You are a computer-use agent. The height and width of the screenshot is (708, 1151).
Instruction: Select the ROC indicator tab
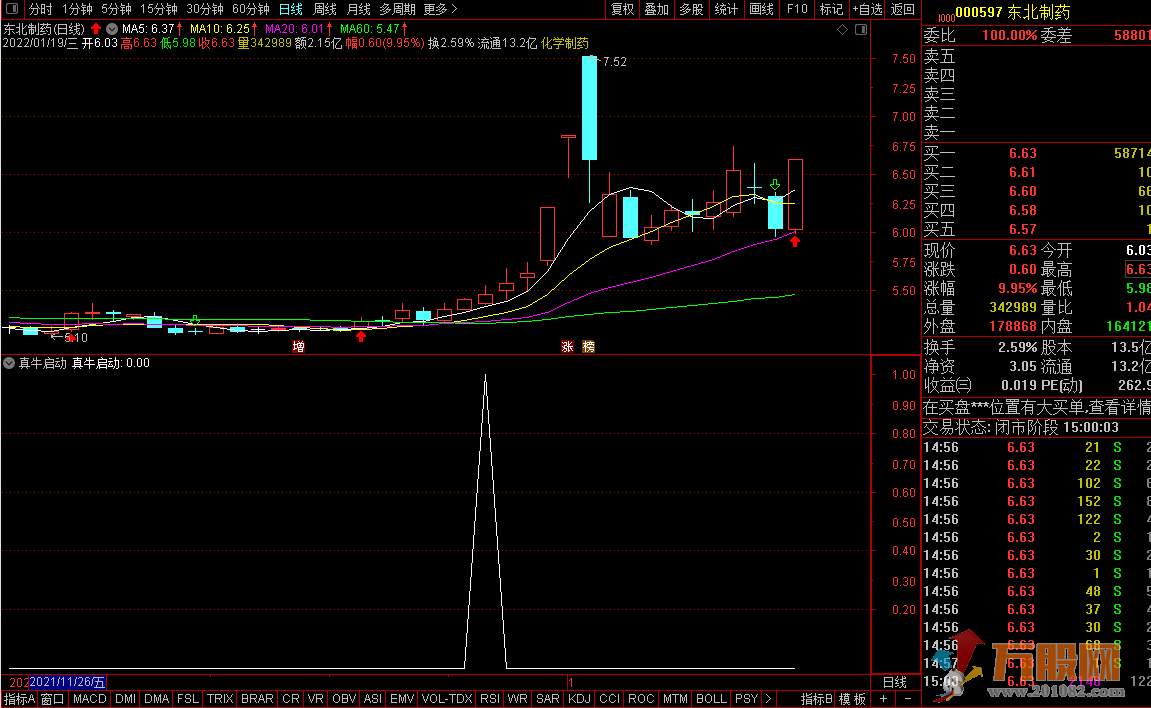pos(641,699)
